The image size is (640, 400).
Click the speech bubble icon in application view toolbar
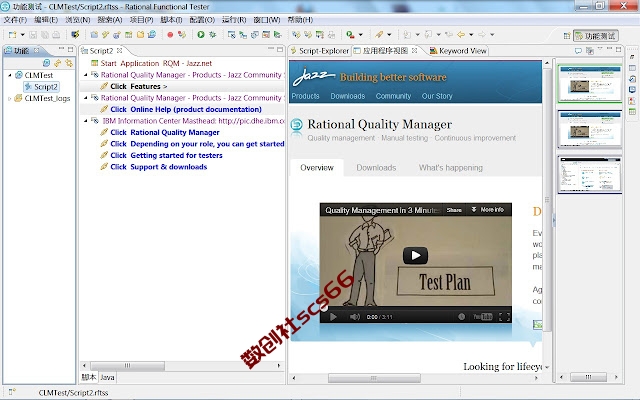pyautogui.click(x=578, y=51)
